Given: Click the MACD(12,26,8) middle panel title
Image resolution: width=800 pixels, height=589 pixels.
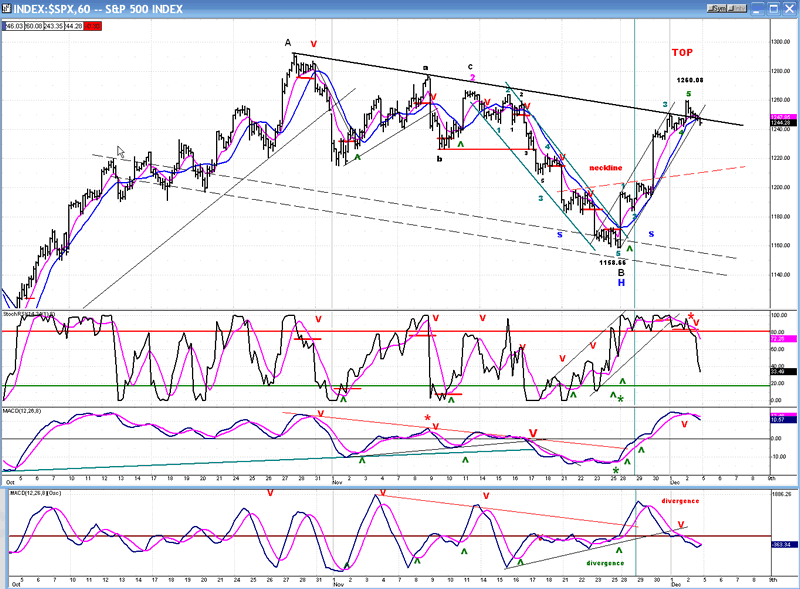Looking at the screenshot, I should [x=24, y=410].
